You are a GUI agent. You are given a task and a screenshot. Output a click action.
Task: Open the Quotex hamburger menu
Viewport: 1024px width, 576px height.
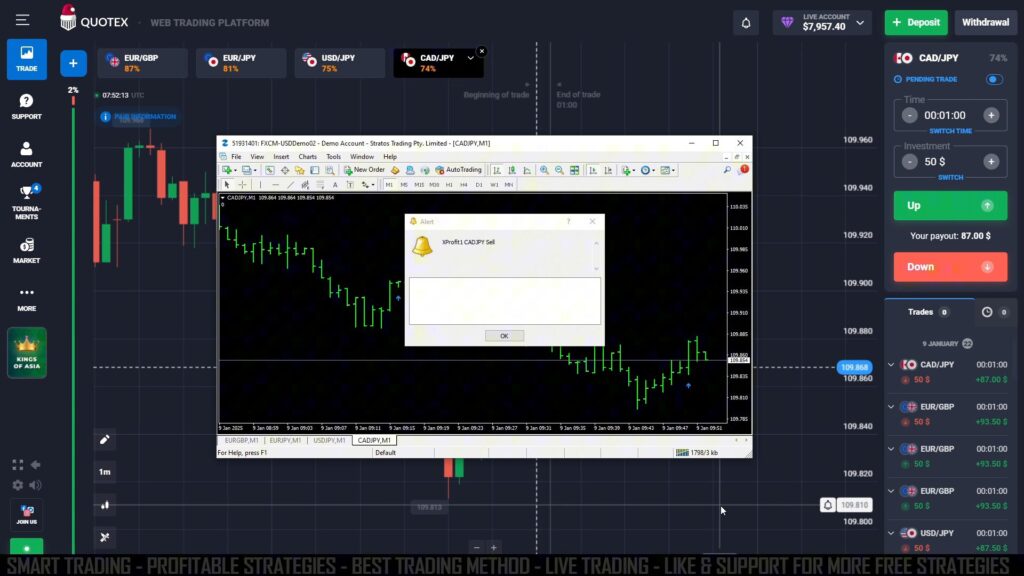tap(22, 20)
